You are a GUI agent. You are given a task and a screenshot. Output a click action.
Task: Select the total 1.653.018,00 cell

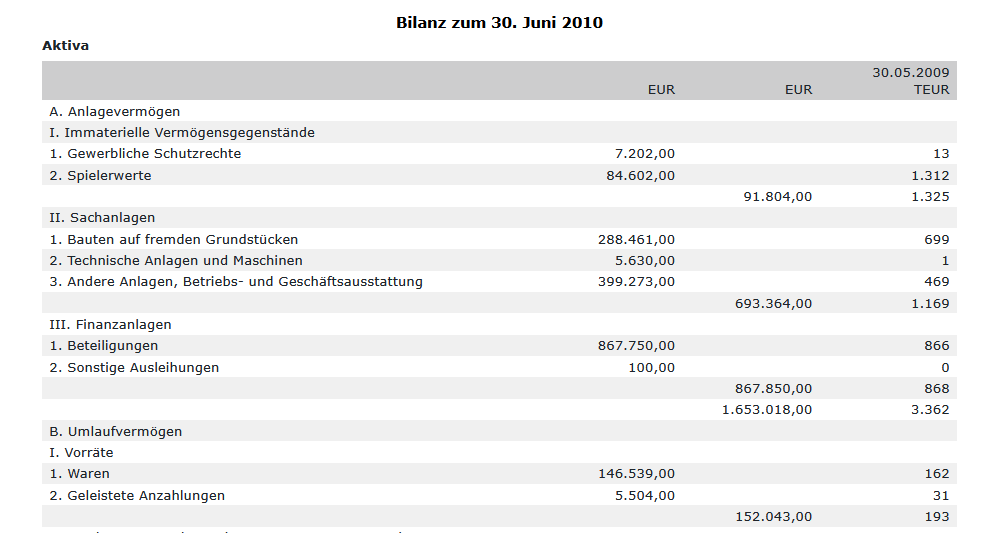point(767,409)
